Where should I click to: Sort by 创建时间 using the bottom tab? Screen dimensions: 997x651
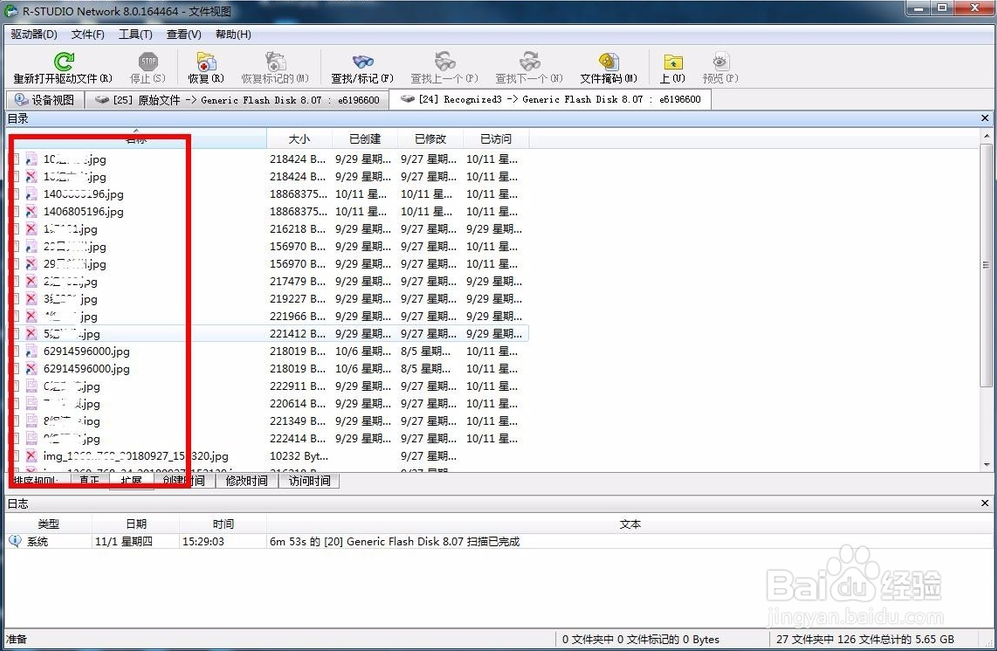coord(184,481)
